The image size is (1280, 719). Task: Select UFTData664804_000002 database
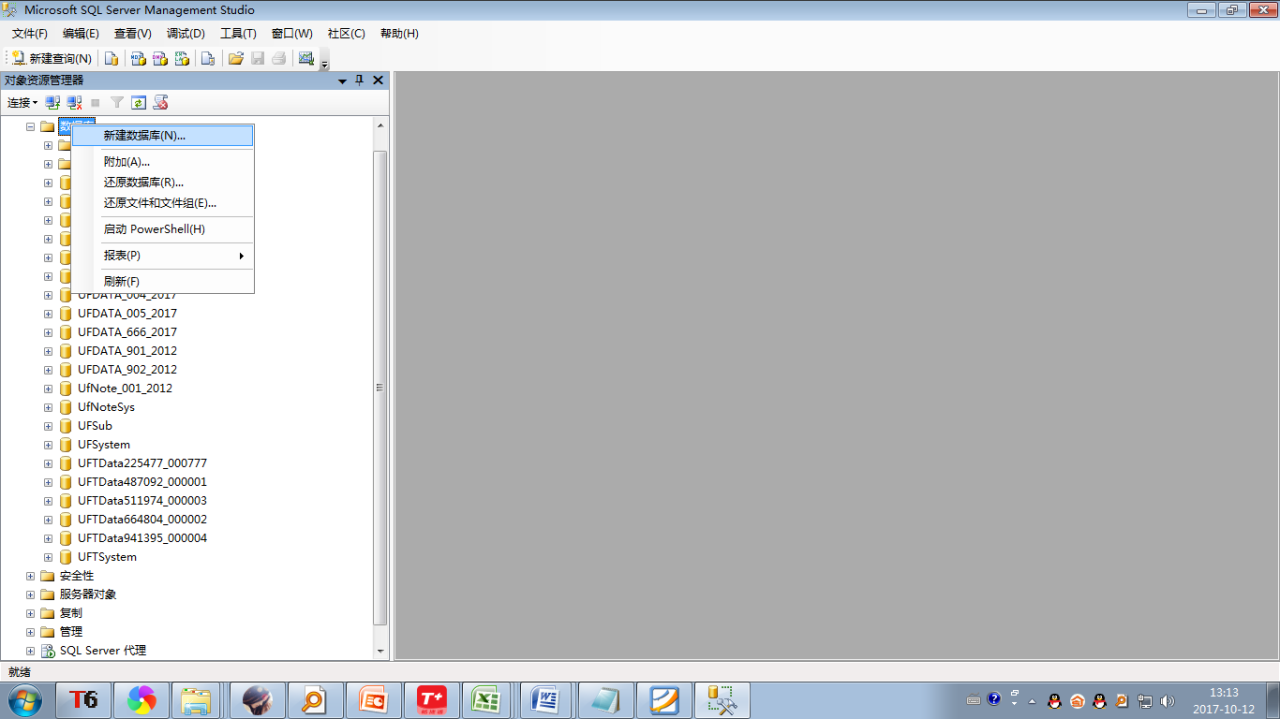click(142, 520)
